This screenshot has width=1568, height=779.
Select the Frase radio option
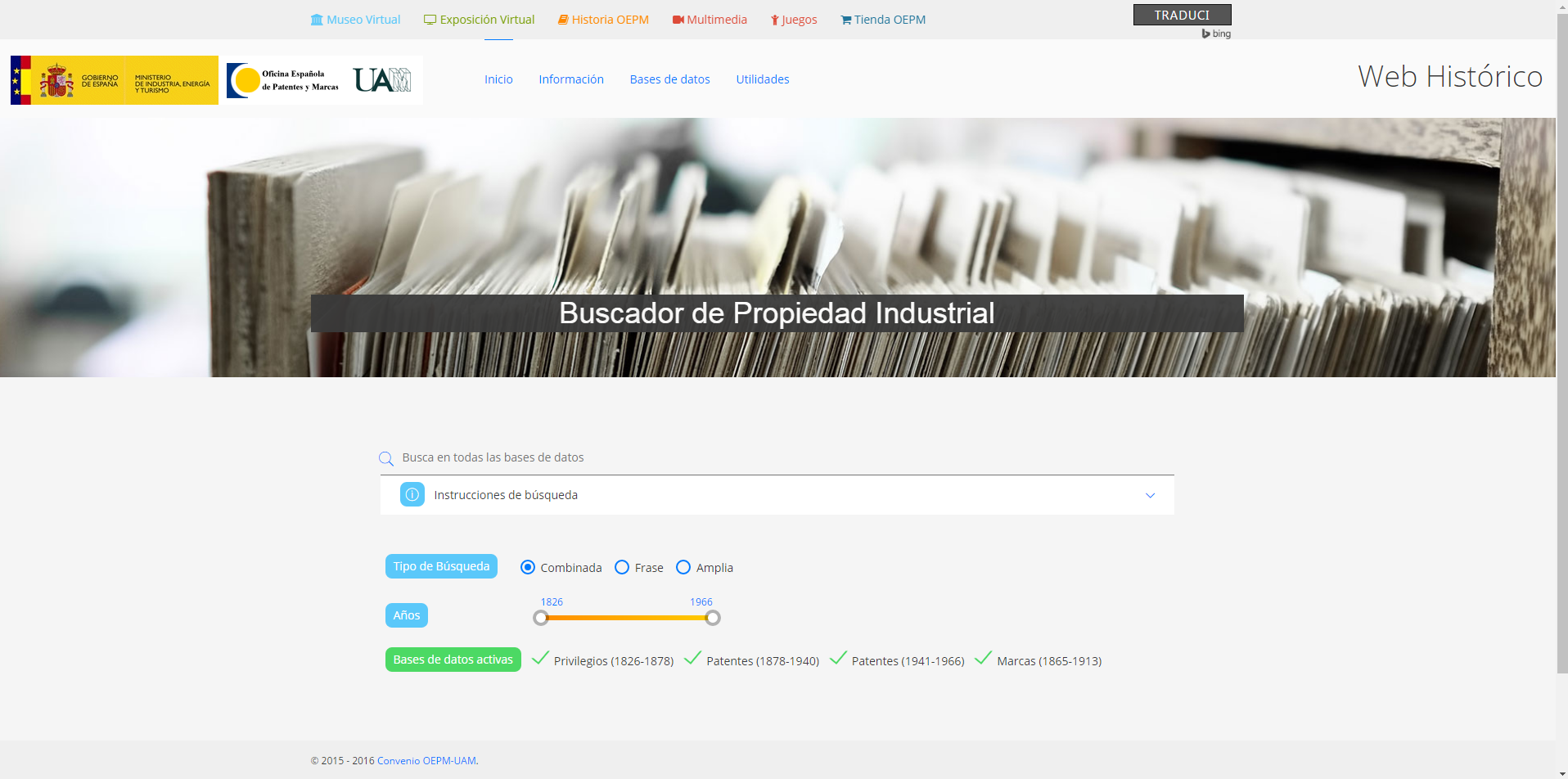point(622,567)
